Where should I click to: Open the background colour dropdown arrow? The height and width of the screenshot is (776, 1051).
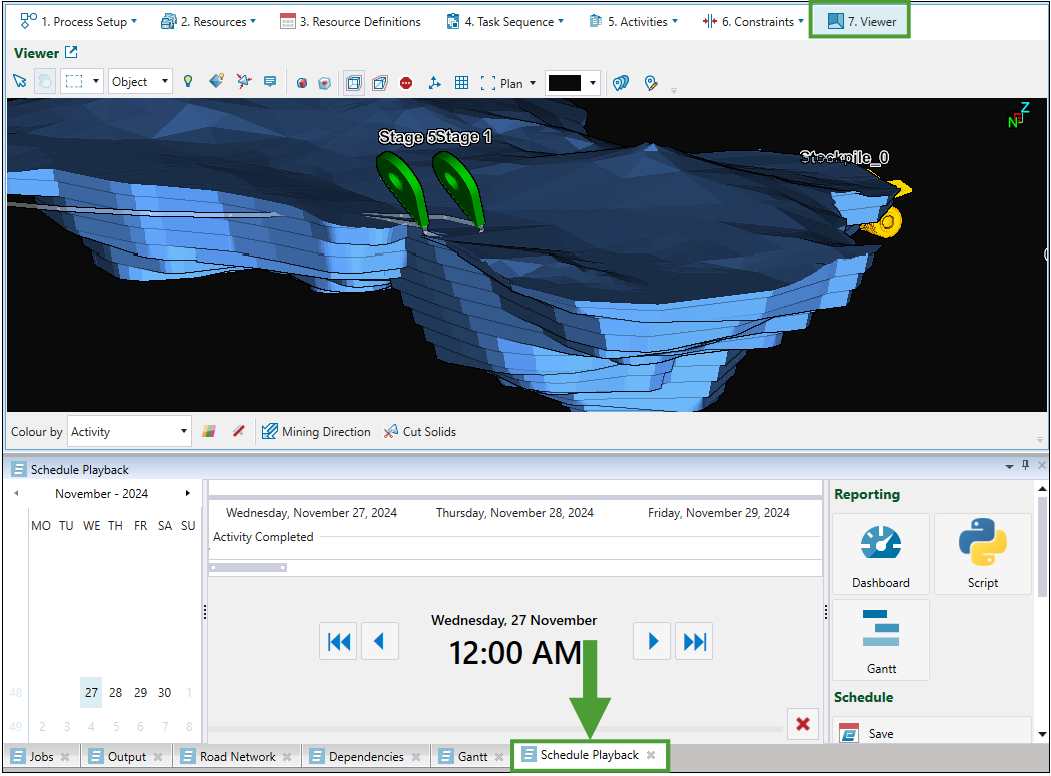pyautogui.click(x=593, y=83)
